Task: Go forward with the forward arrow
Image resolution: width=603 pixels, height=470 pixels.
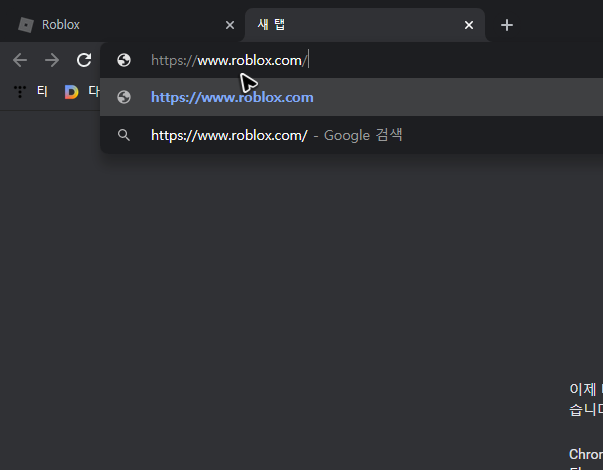Action: click(52, 60)
